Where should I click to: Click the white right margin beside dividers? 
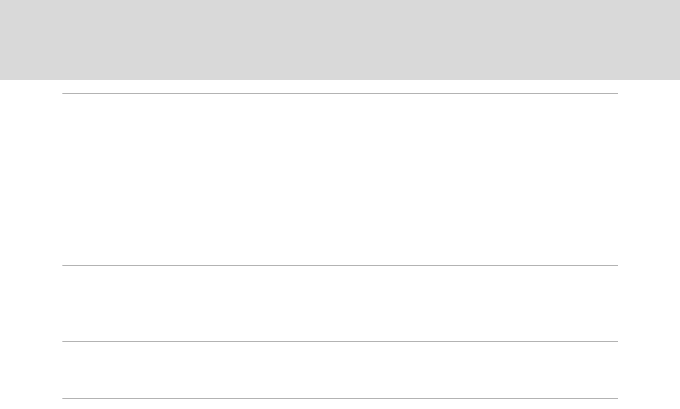pos(649,244)
